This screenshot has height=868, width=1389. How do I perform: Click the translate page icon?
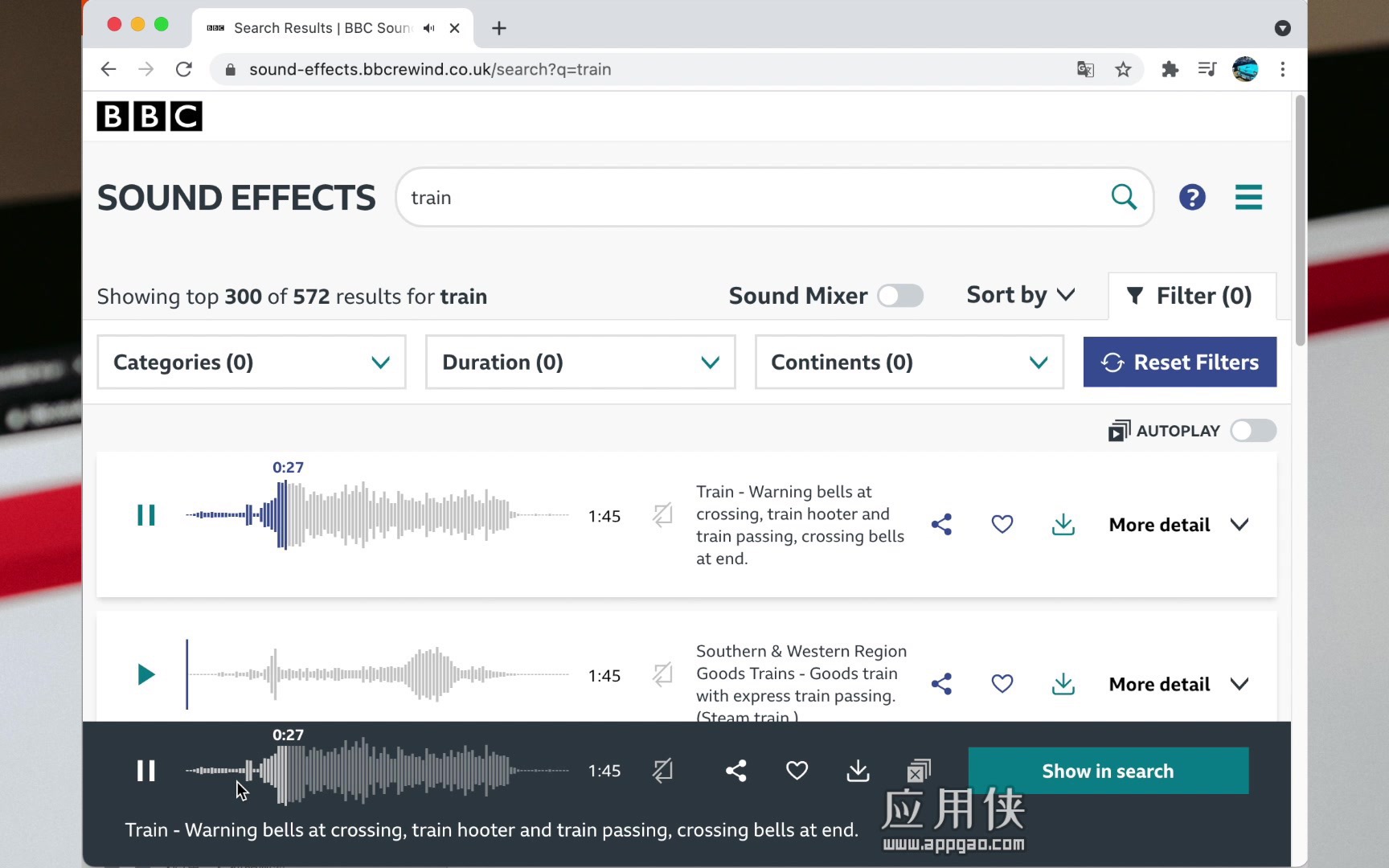pyautogui.click(x=1085, y=70)
